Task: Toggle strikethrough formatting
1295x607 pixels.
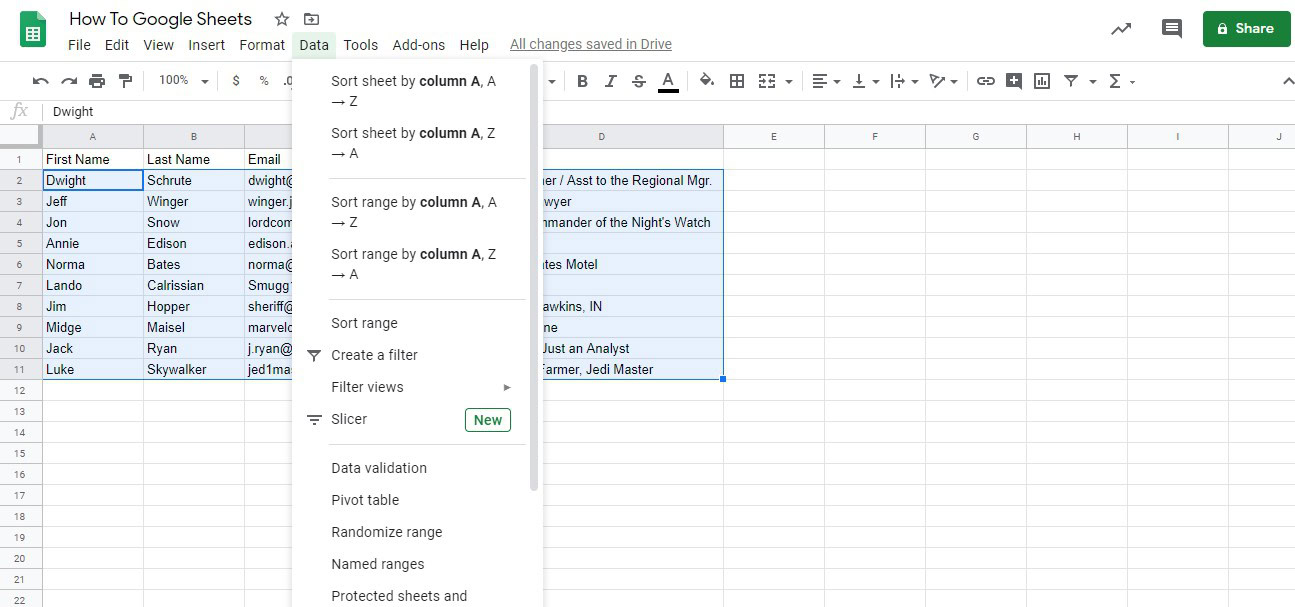Action: (x=639, y=81)
